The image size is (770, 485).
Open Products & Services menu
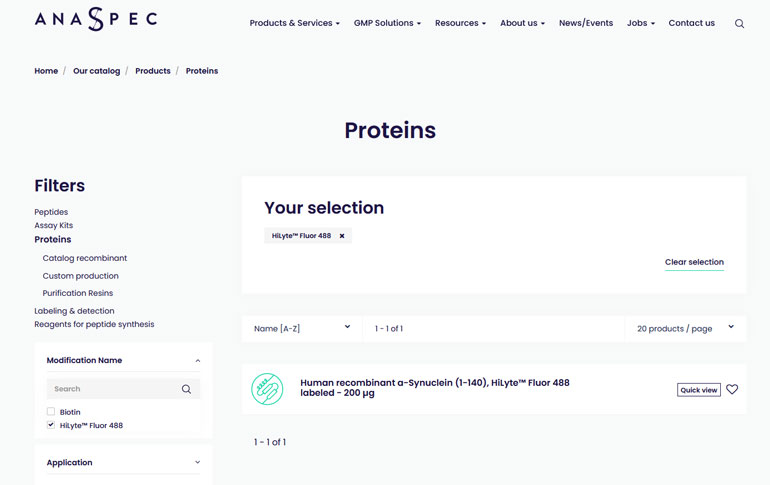[x=295, y=23]
